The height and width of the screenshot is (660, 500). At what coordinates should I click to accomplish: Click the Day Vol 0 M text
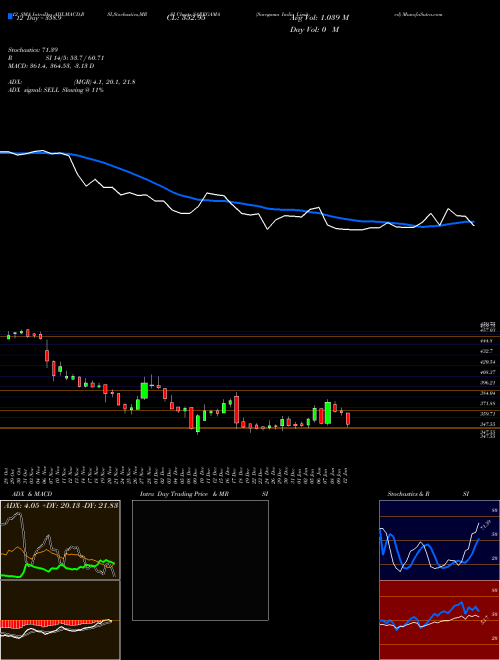pyautogui.click(x=314, y=30)
